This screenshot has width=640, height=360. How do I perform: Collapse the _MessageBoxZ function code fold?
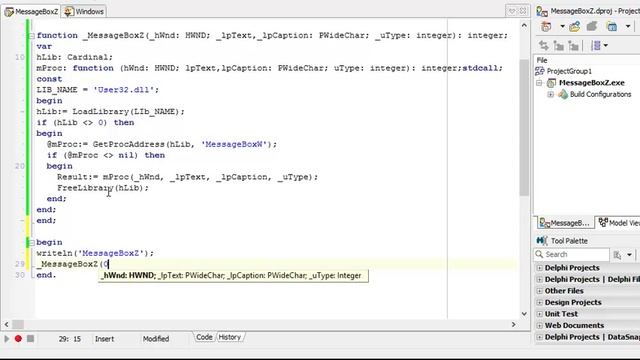click(31, 36)
